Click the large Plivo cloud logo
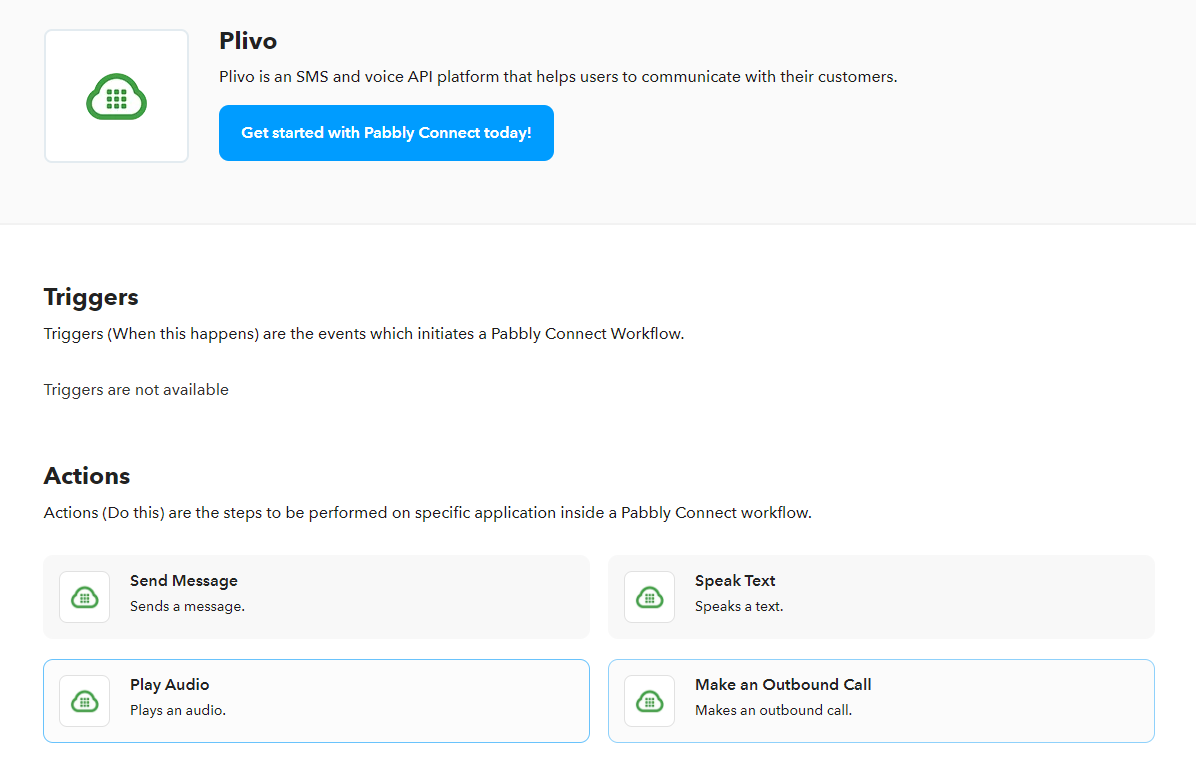1196x780 pixels. point(117,97)
